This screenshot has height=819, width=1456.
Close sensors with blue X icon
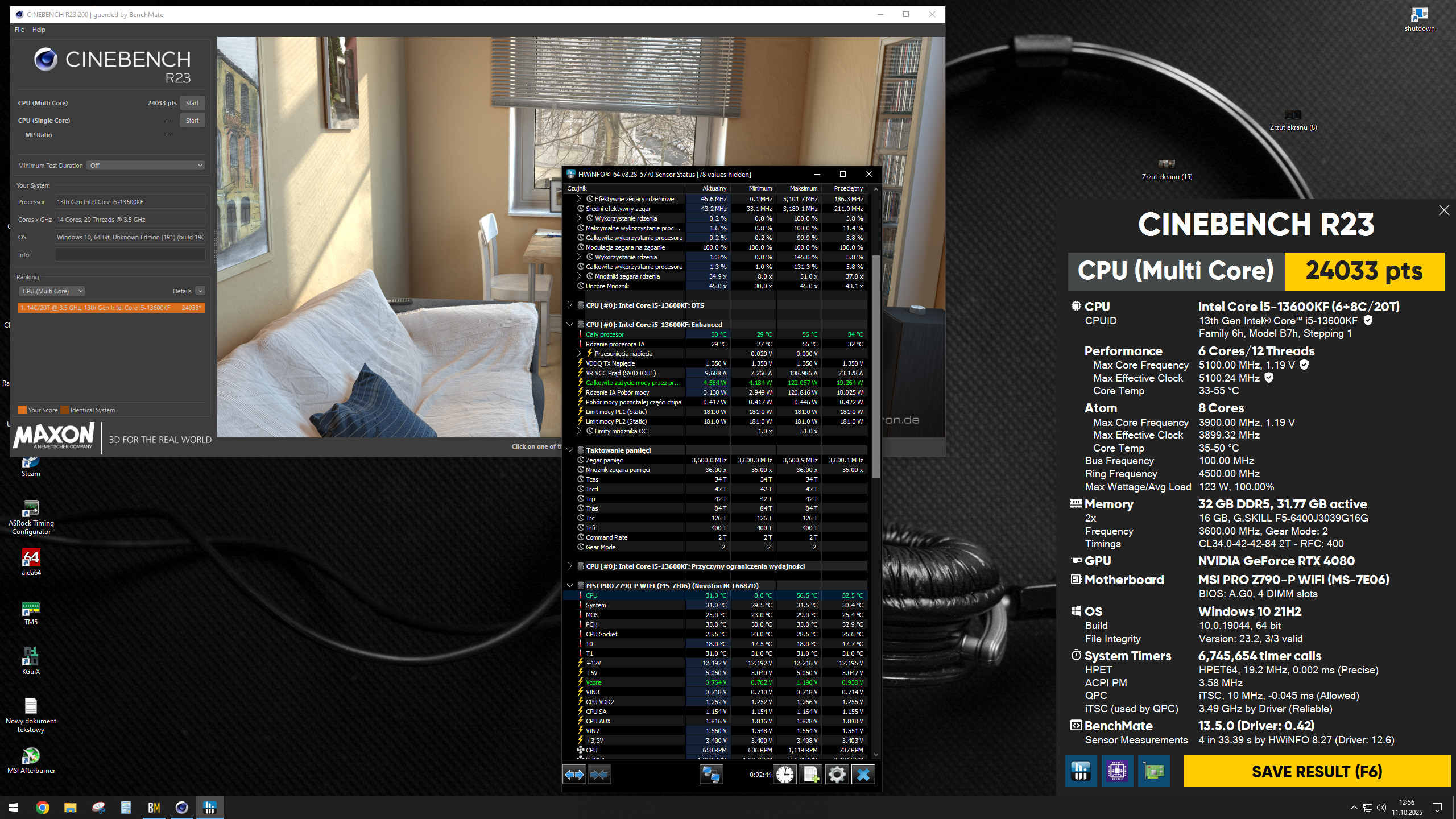click(863, 774)
